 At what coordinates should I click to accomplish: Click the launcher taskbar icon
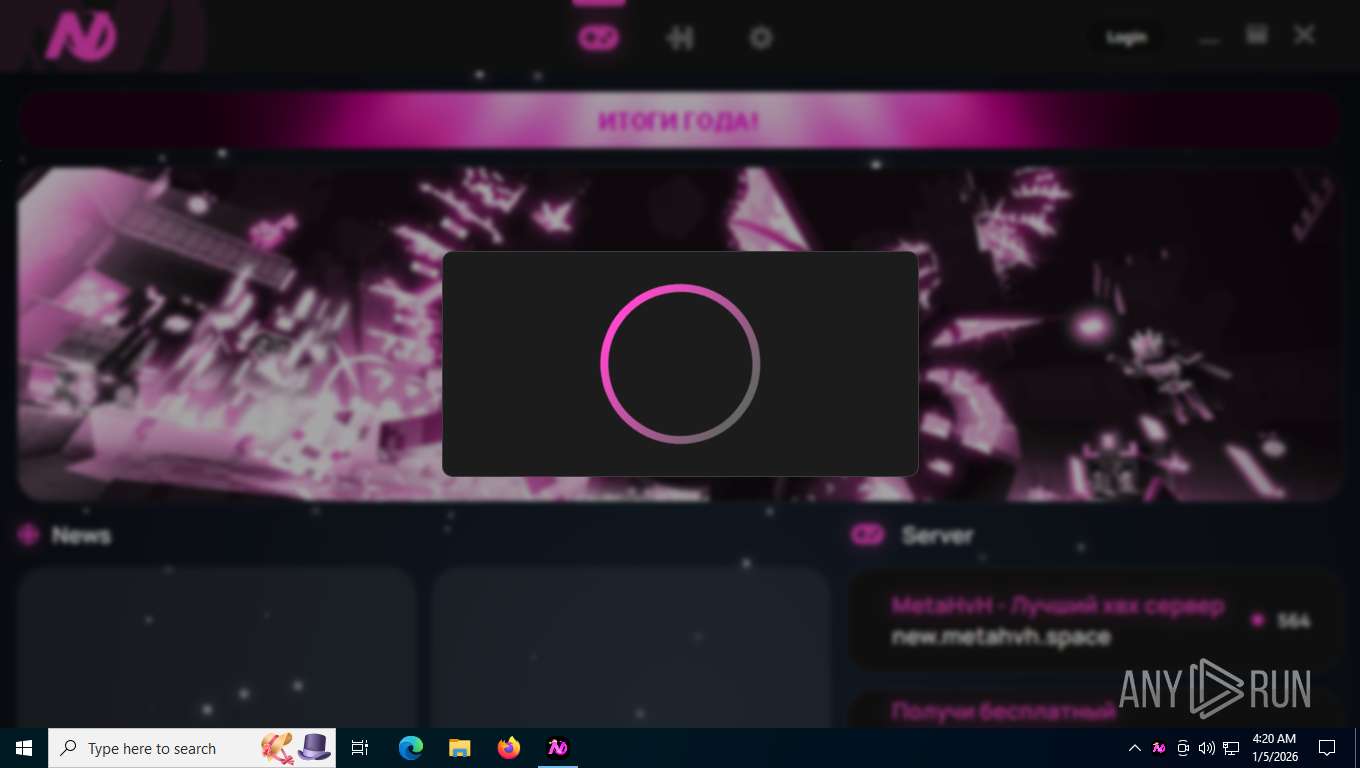558,748
